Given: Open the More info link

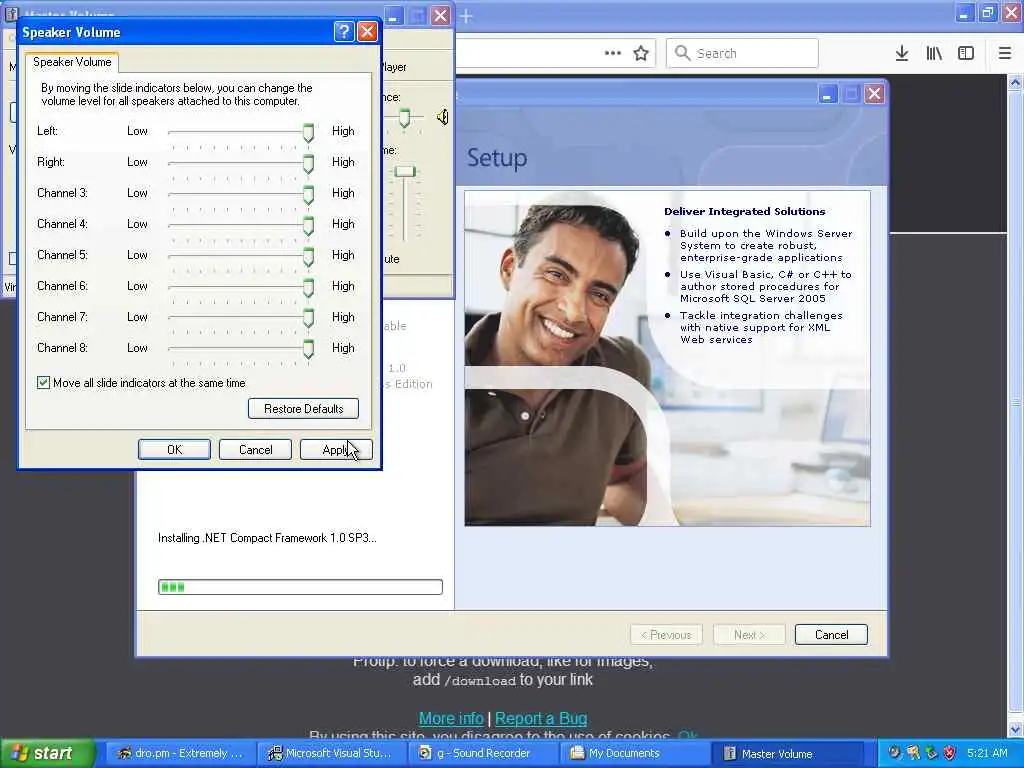Looking at the screenshot, I should (x=451, y=718).
